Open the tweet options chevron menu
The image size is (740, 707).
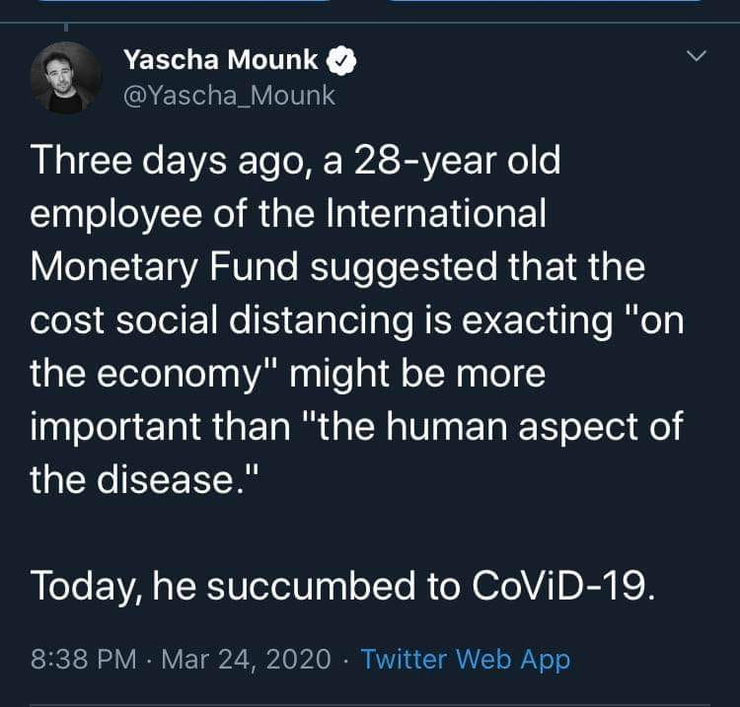coord(698,57)
